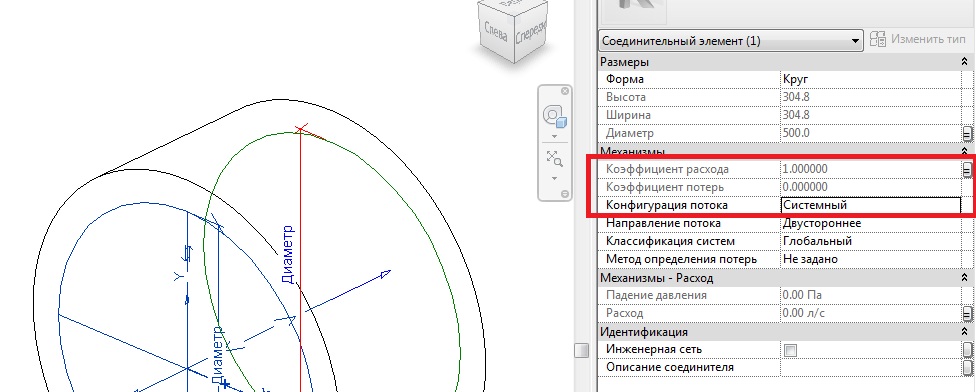Click the associate parameter button beside Коэффициент расхода
This screenshot has width=976, height=392.
[967, 169]
